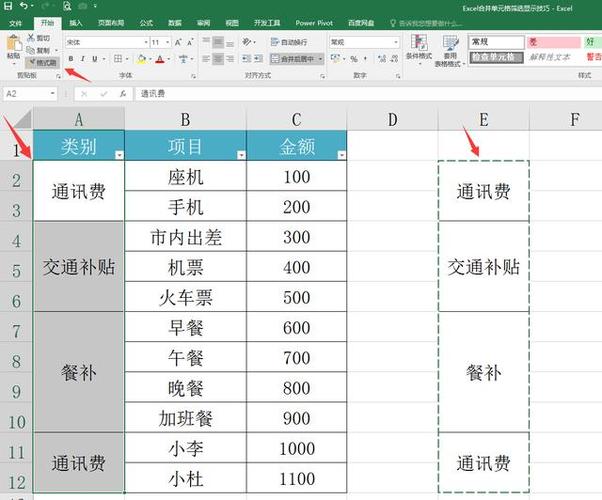Click the Select All corner triangle
Image resolution: width=602 pixels, height=500 pixels.
(x=22, y=119)
